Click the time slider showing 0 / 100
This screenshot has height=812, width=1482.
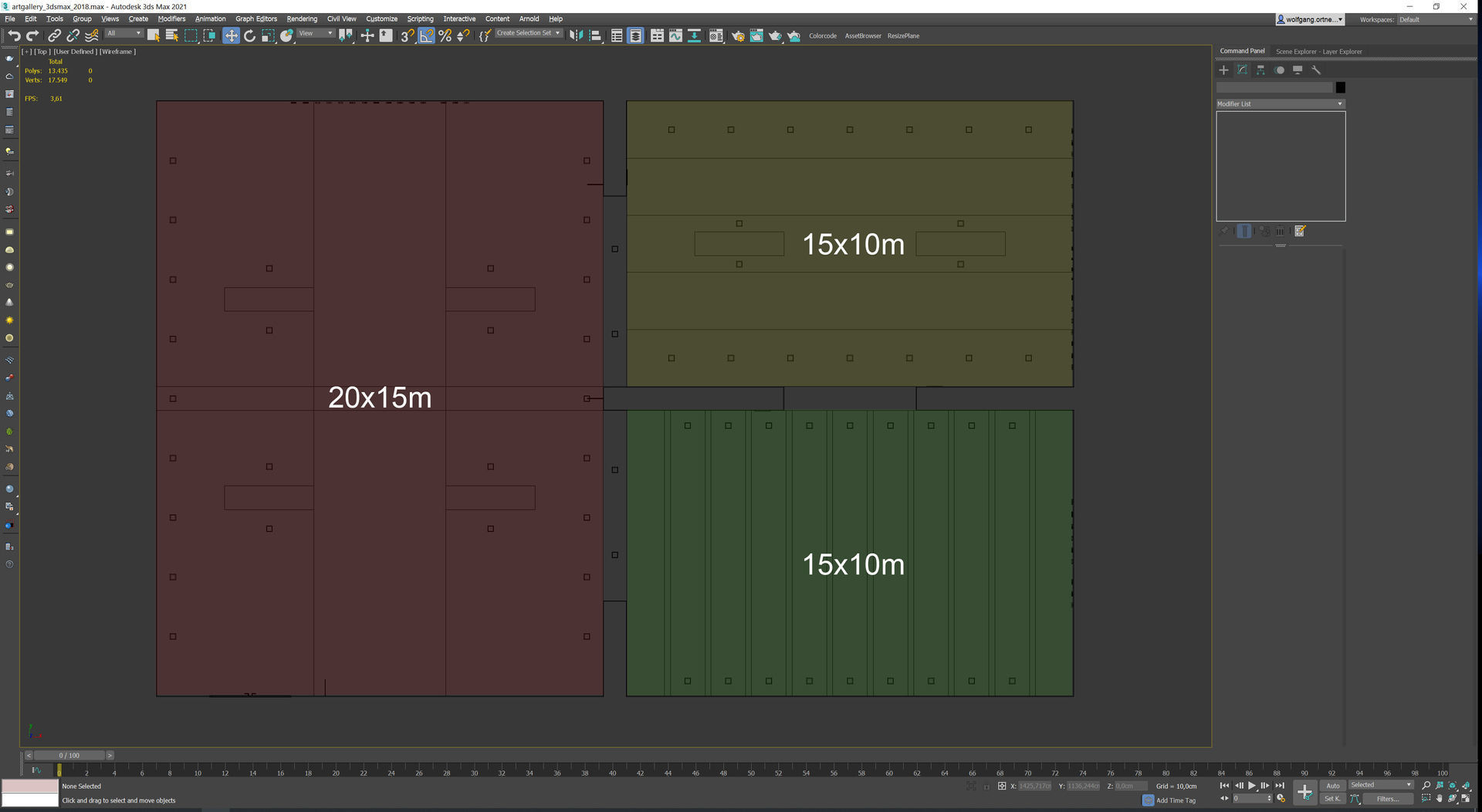pyautogui.click(x=69, y=755)
